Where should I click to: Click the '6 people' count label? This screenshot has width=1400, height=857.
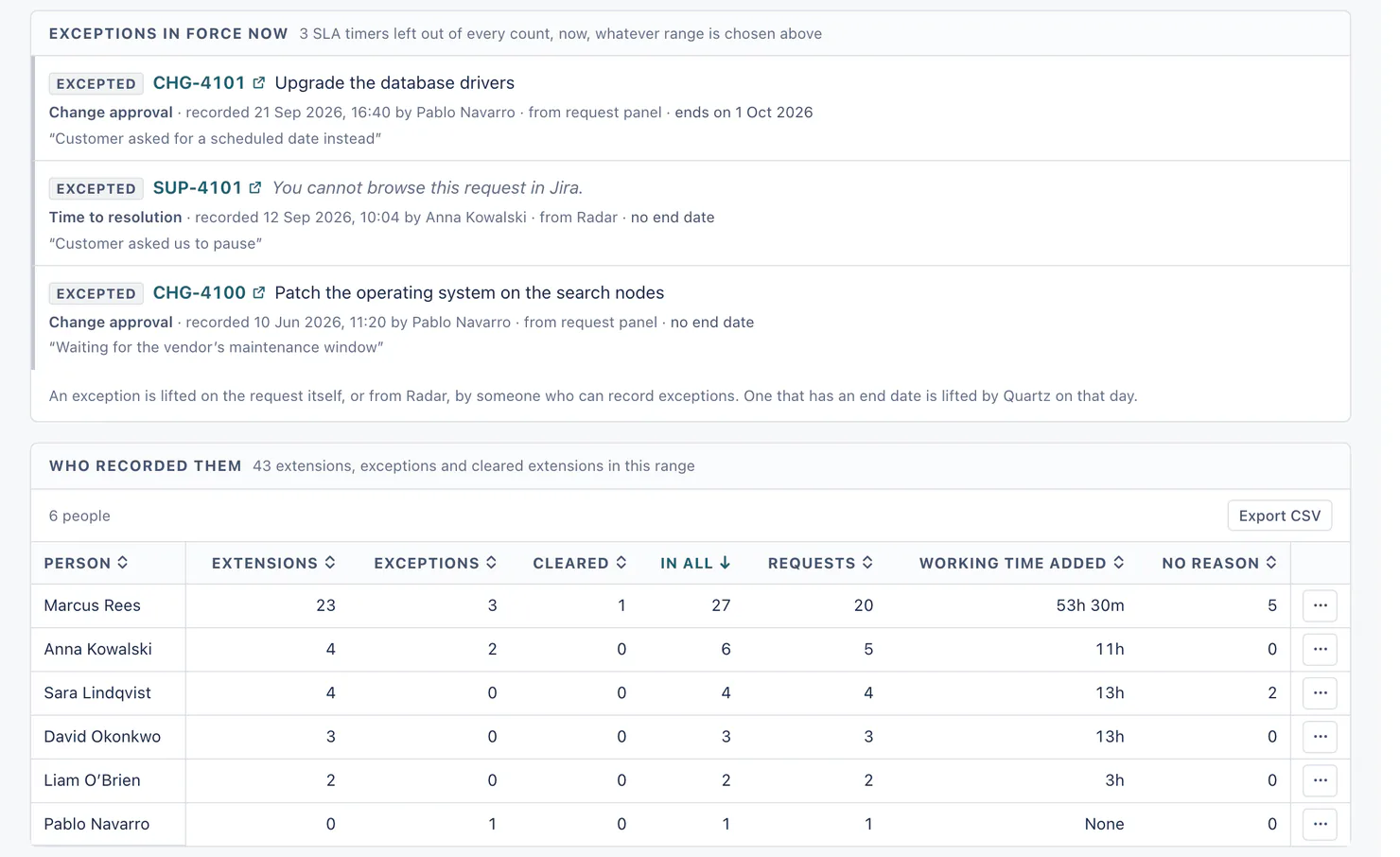(79, 516)
